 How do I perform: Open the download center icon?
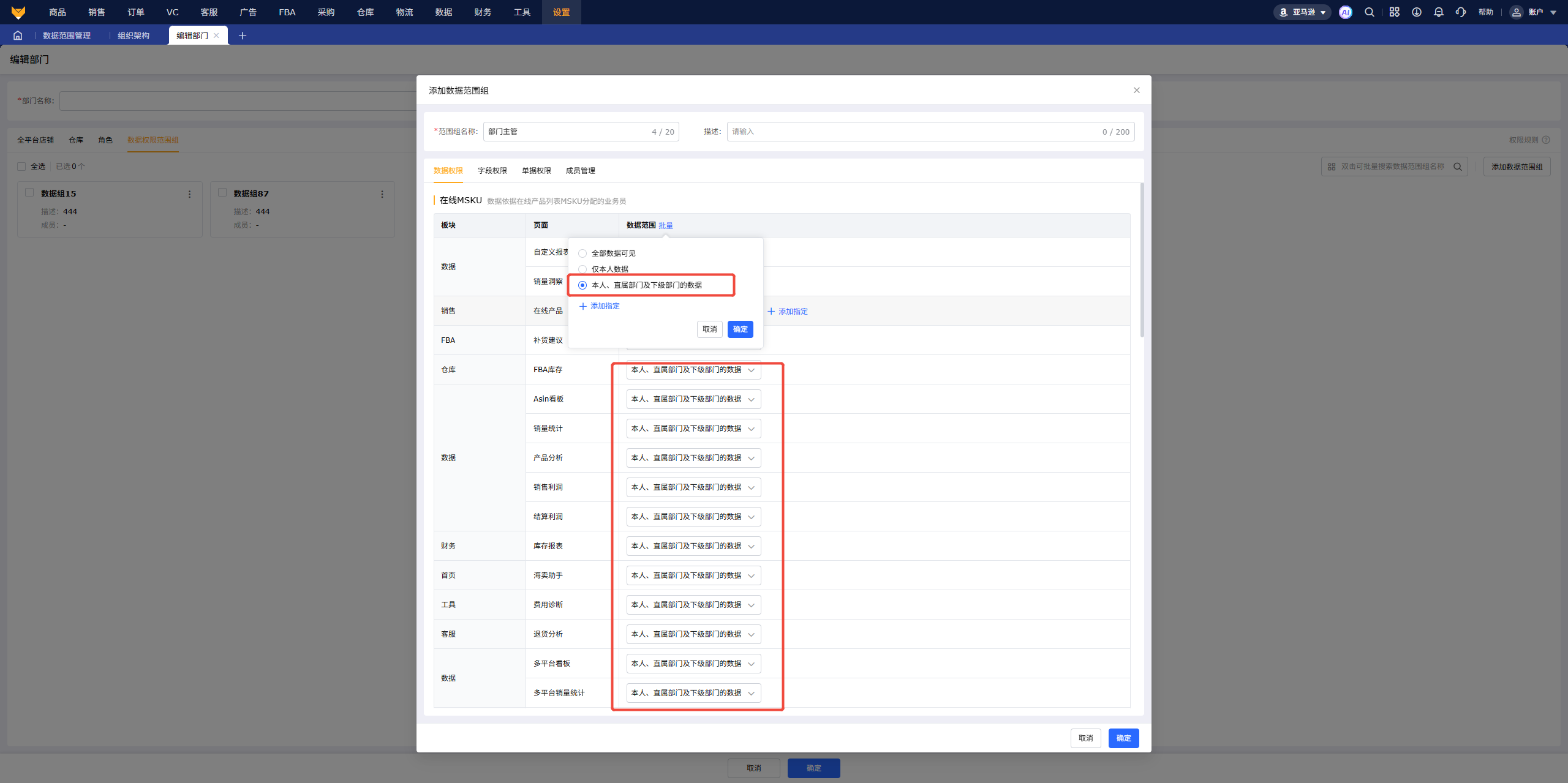pos(1417,12)
